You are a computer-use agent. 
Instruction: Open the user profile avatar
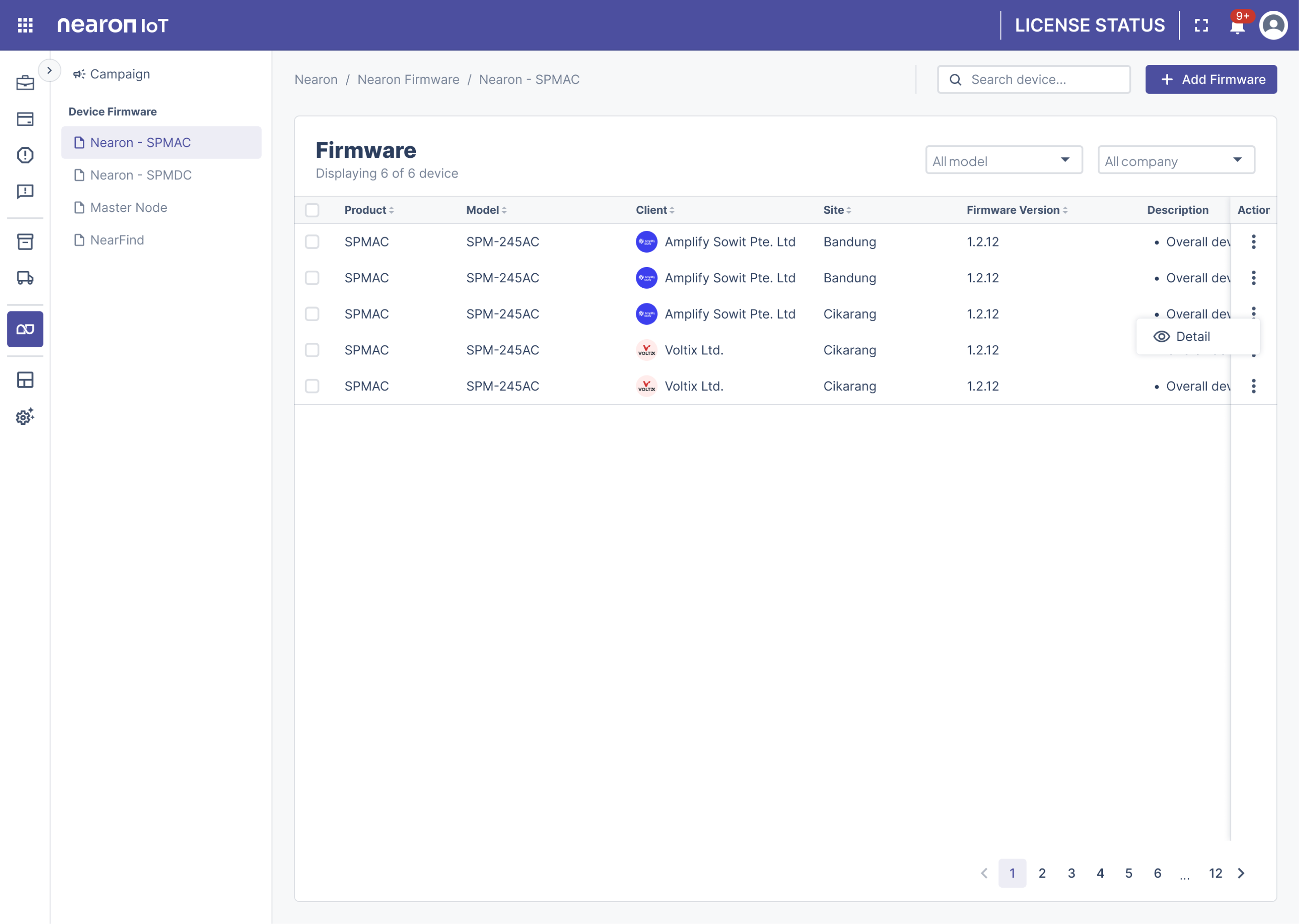point(1273,25)
